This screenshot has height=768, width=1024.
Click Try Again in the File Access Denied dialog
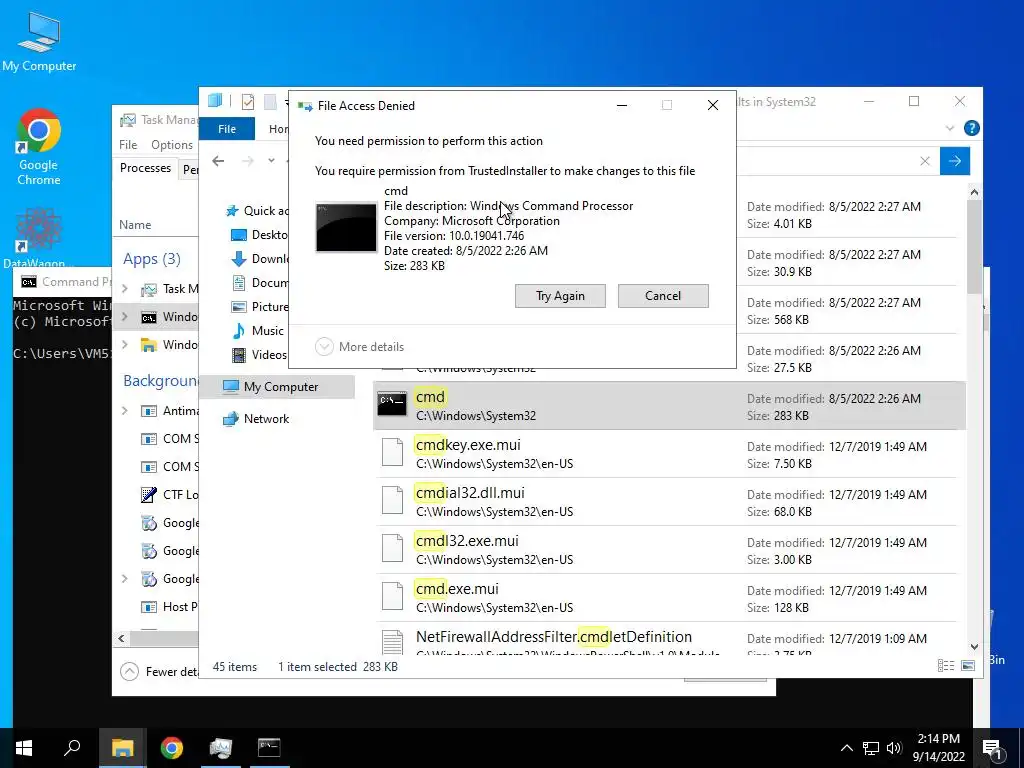[560, 296]
